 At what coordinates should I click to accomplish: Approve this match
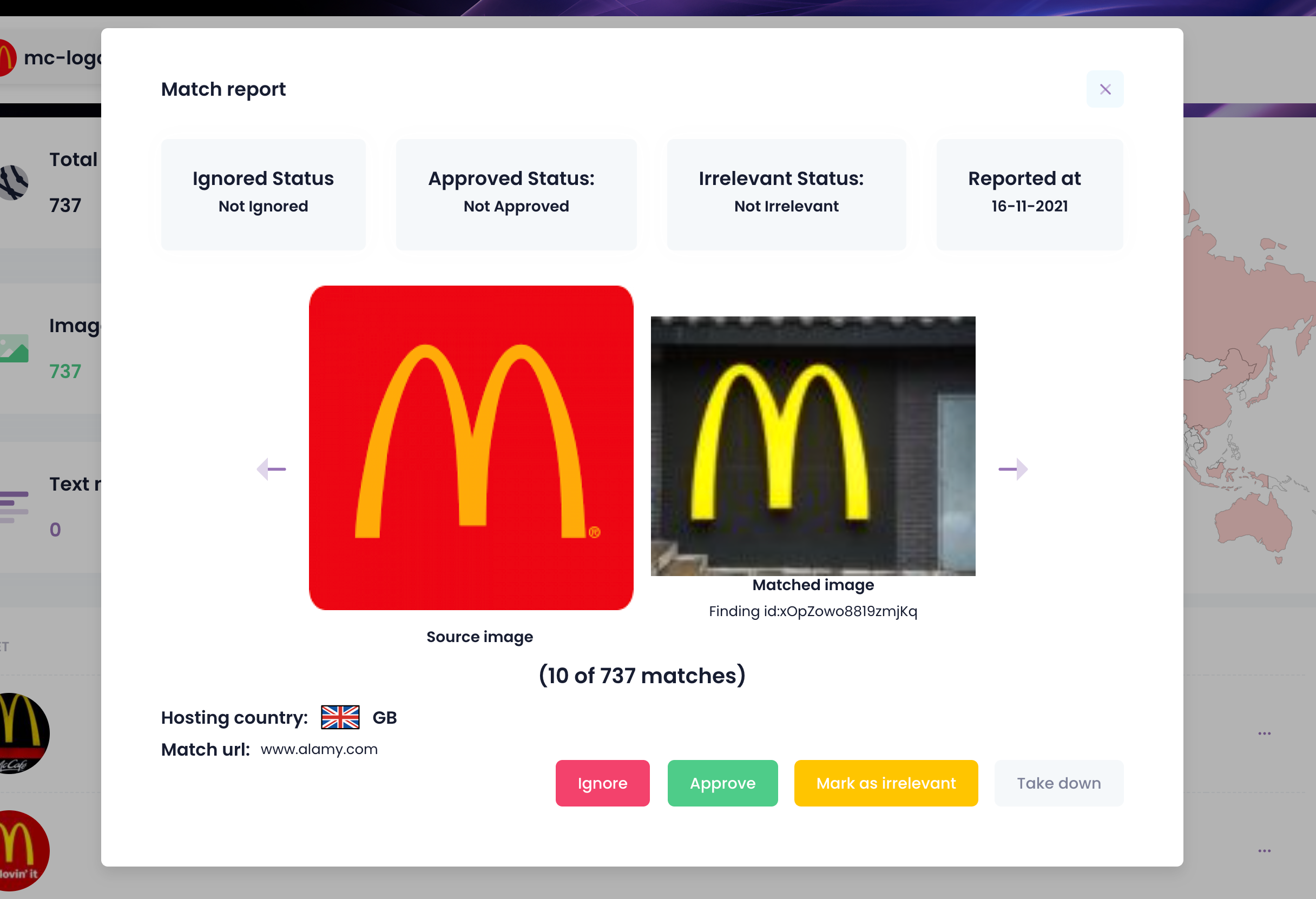click(722, 783)
